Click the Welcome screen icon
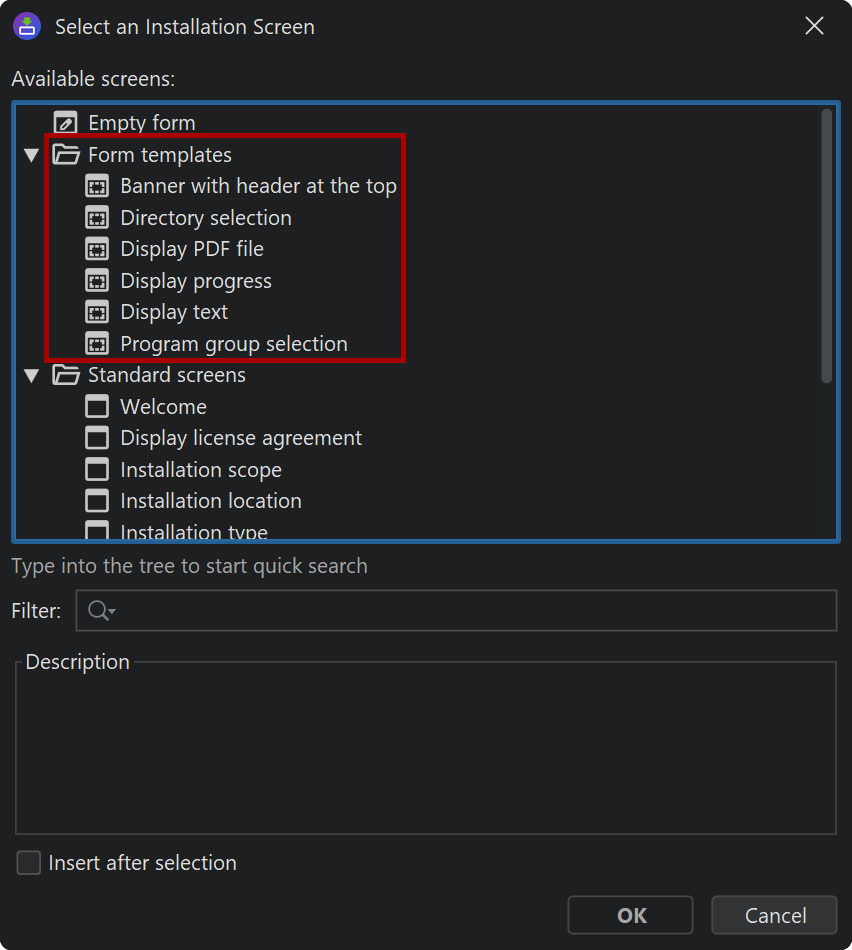The image size is (852, 950). click(97, 407)
